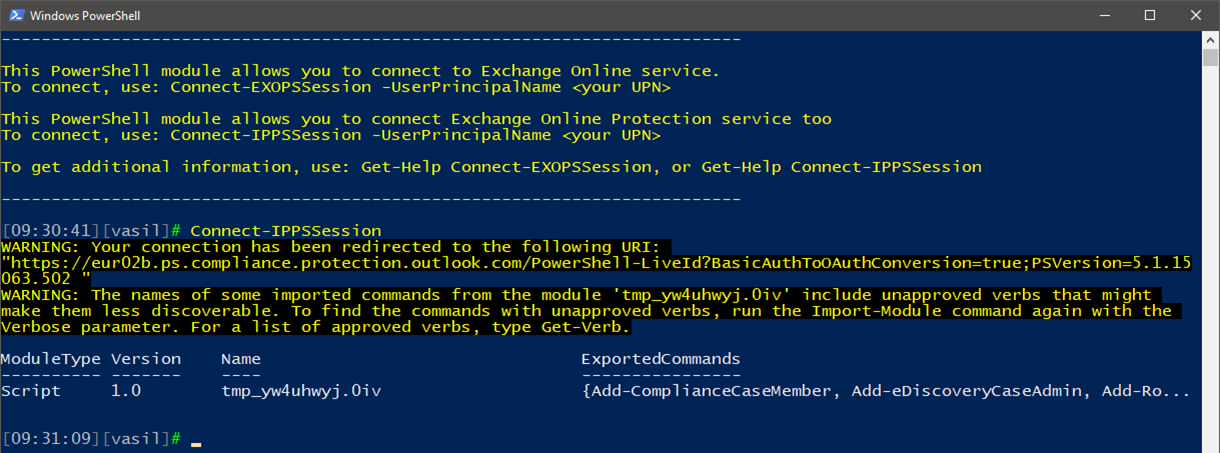Image resolution: width=1220 pixels, height=453 pixels.
Task: Maximize the Windows PowerShell window
Action: [1149, 15]
